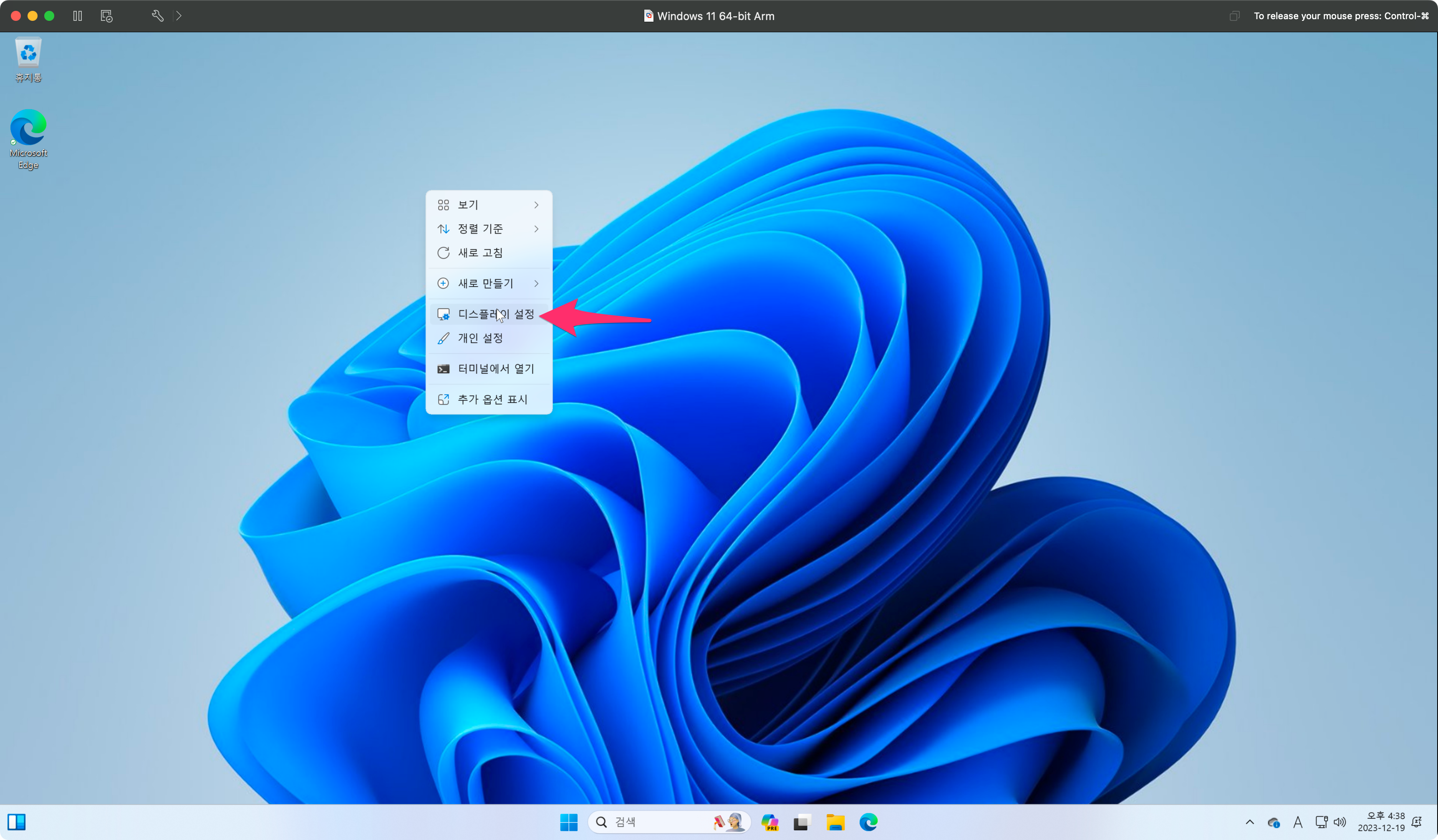Image resolution: width=1438 pixels, height=840 pixels.
Task: Expand the 정렬 기준 submenu
Action: pyautogui.click(x=489, y=229)
